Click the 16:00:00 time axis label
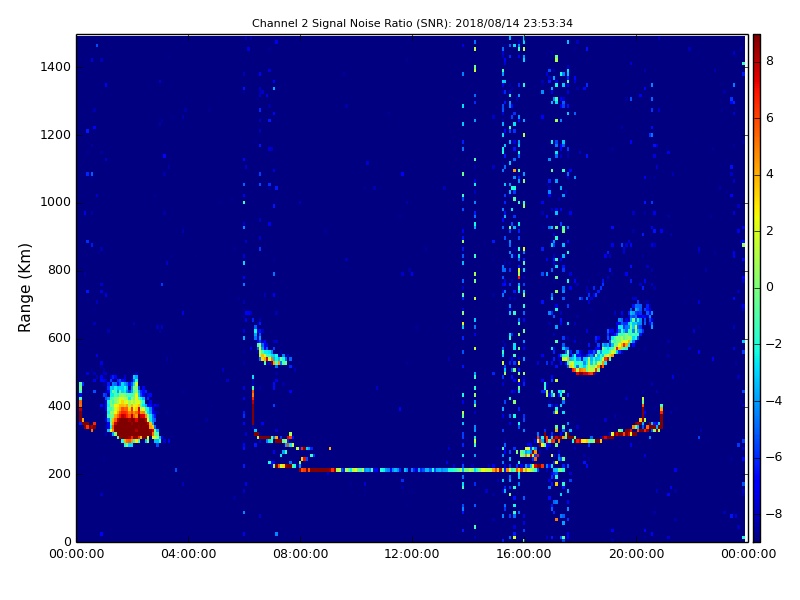Screen dimensions: 800x600 coord(524,554)
